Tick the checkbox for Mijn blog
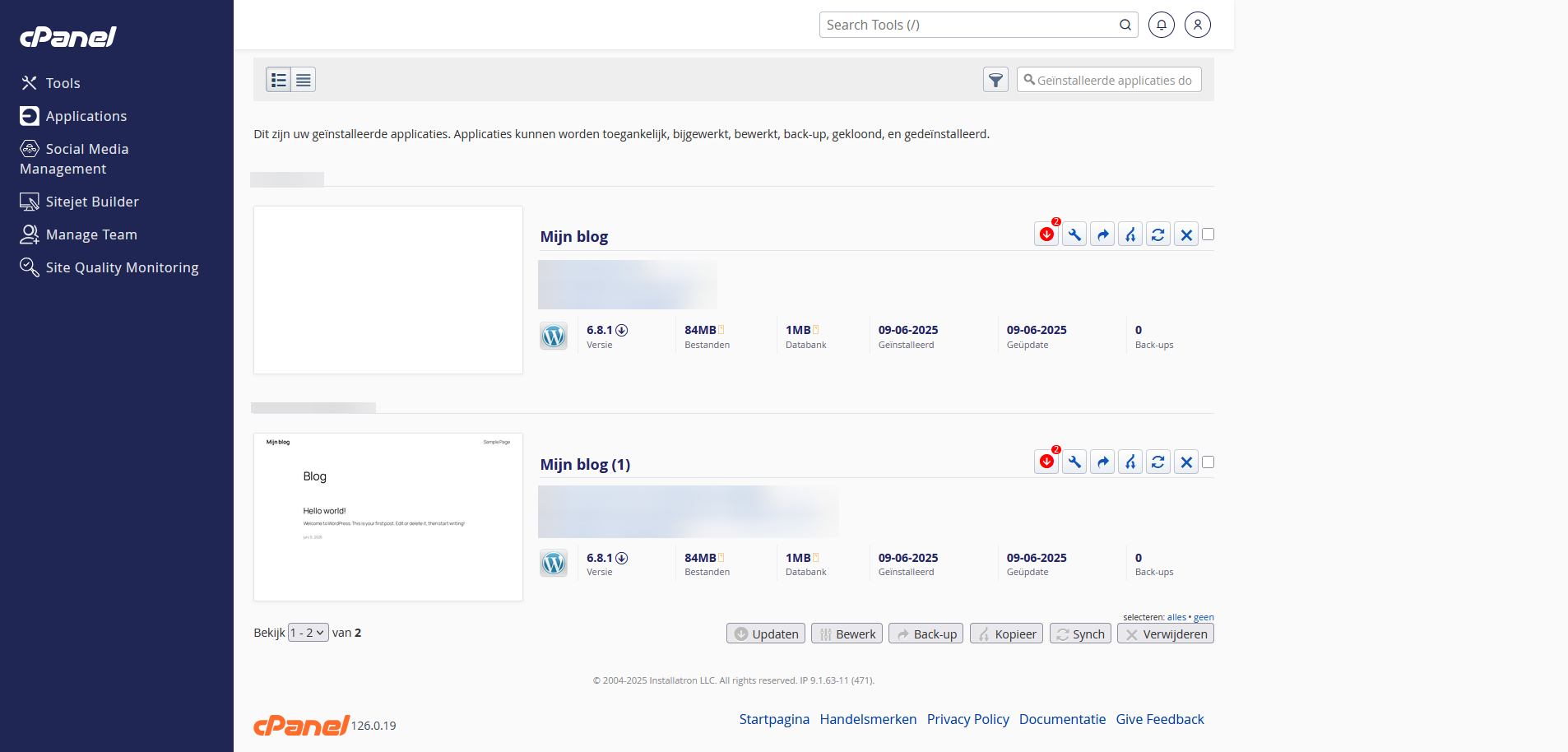Image resolution: width=1568 pixels, height=752 pixels. click(1208, 234)
